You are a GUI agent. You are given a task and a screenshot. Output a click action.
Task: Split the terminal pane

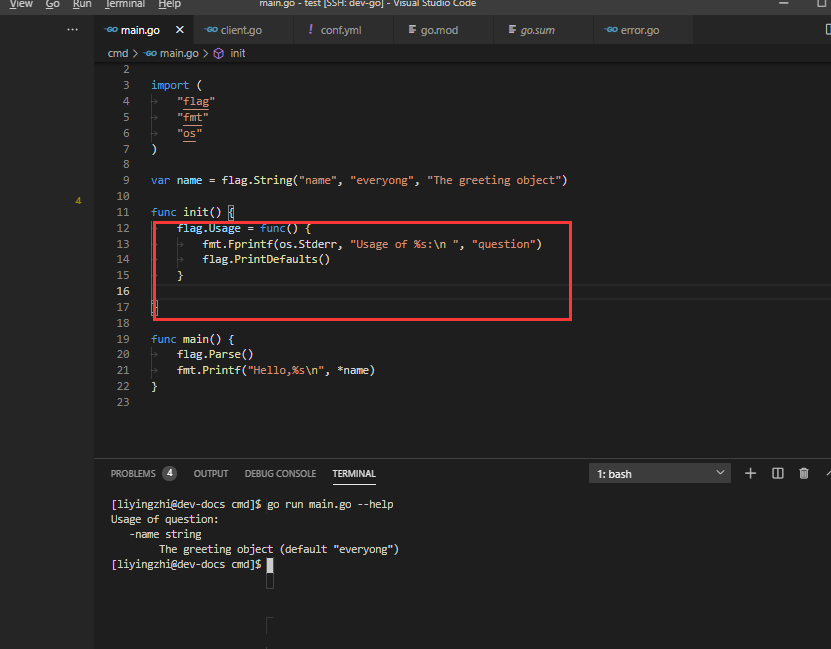(x=777, y=473)
